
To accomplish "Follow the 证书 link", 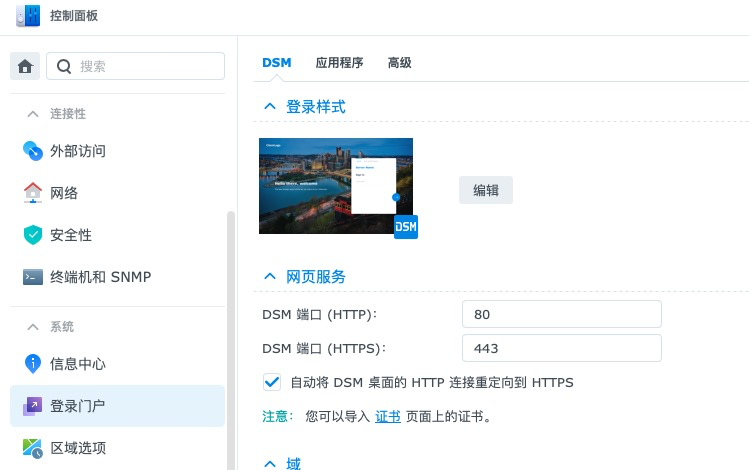I will pyautogui.click(x=387, y=417).
